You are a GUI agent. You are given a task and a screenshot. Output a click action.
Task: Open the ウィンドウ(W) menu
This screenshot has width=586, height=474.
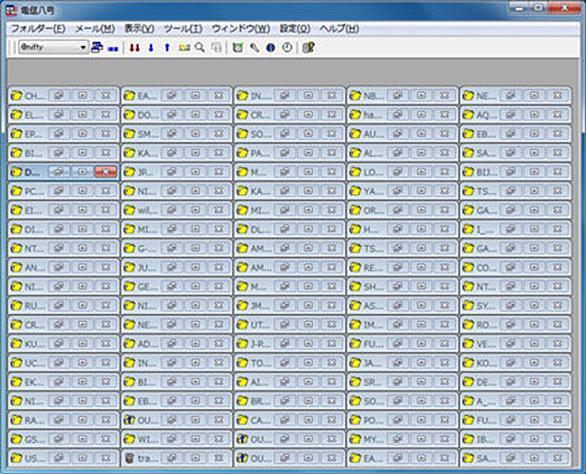tap(241, 29)
